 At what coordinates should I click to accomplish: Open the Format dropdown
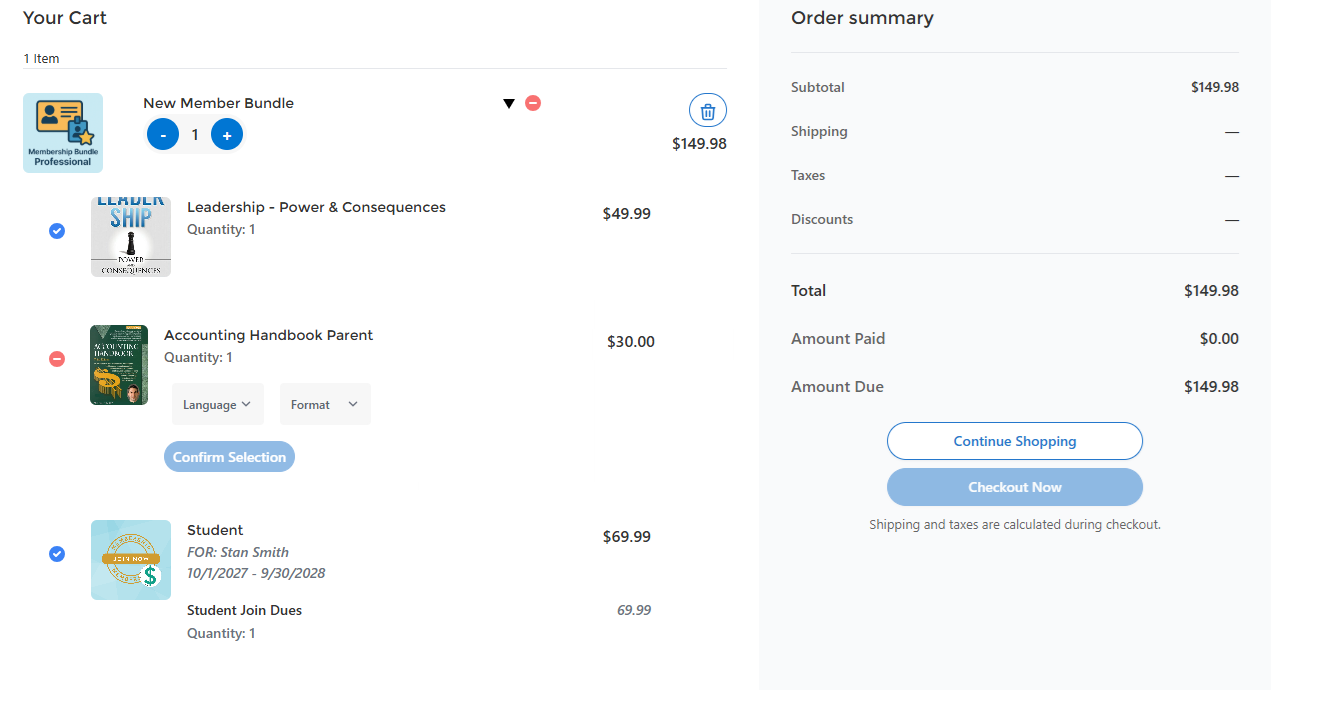coord(325,405)
